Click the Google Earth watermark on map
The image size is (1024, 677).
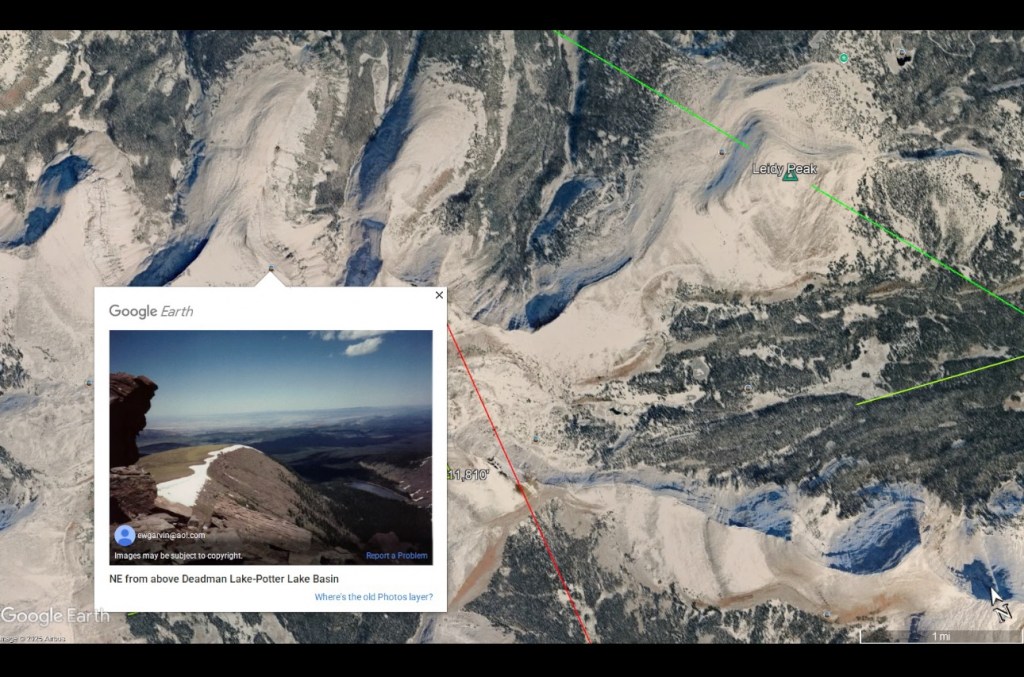(x=55, y=616)
